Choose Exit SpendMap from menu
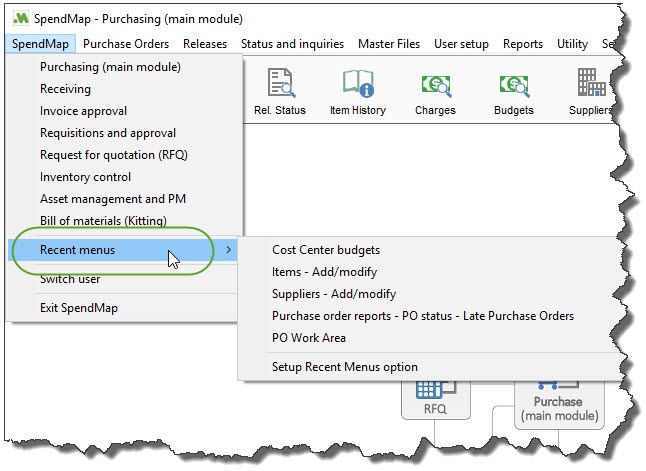Screen dimensions: 646x471 click(124, 308)
